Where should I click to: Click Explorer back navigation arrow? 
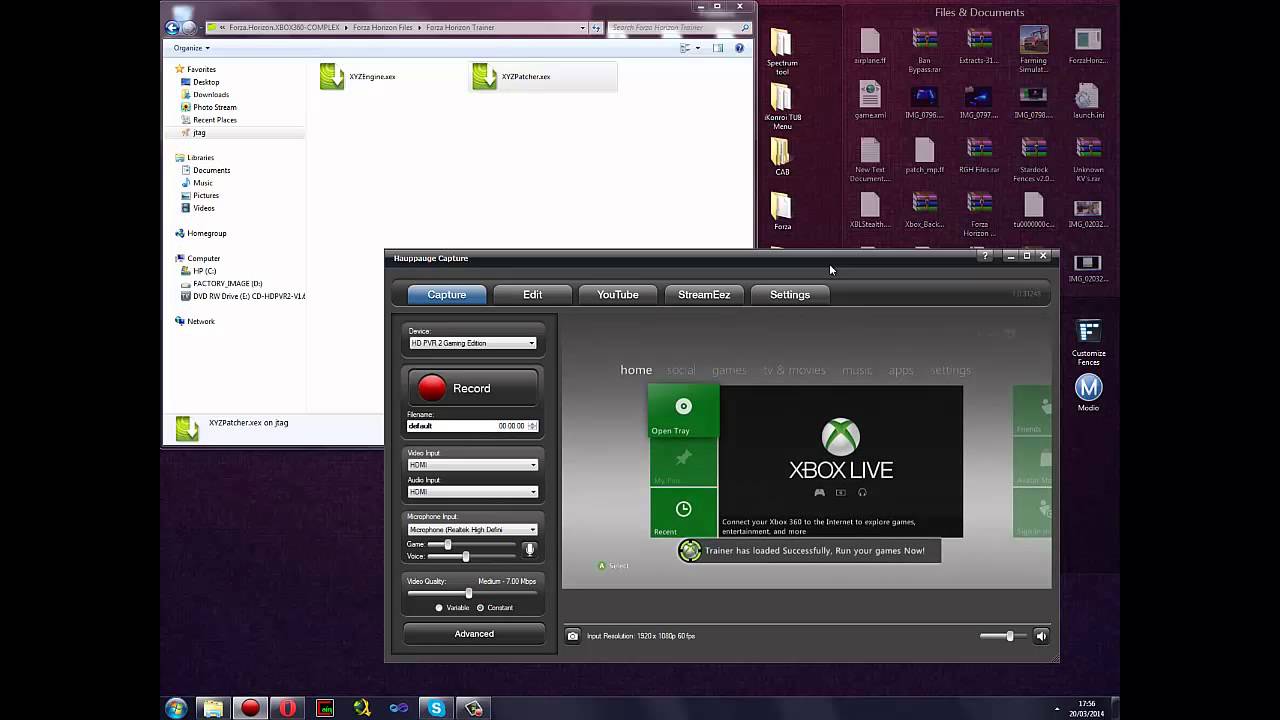172,28
